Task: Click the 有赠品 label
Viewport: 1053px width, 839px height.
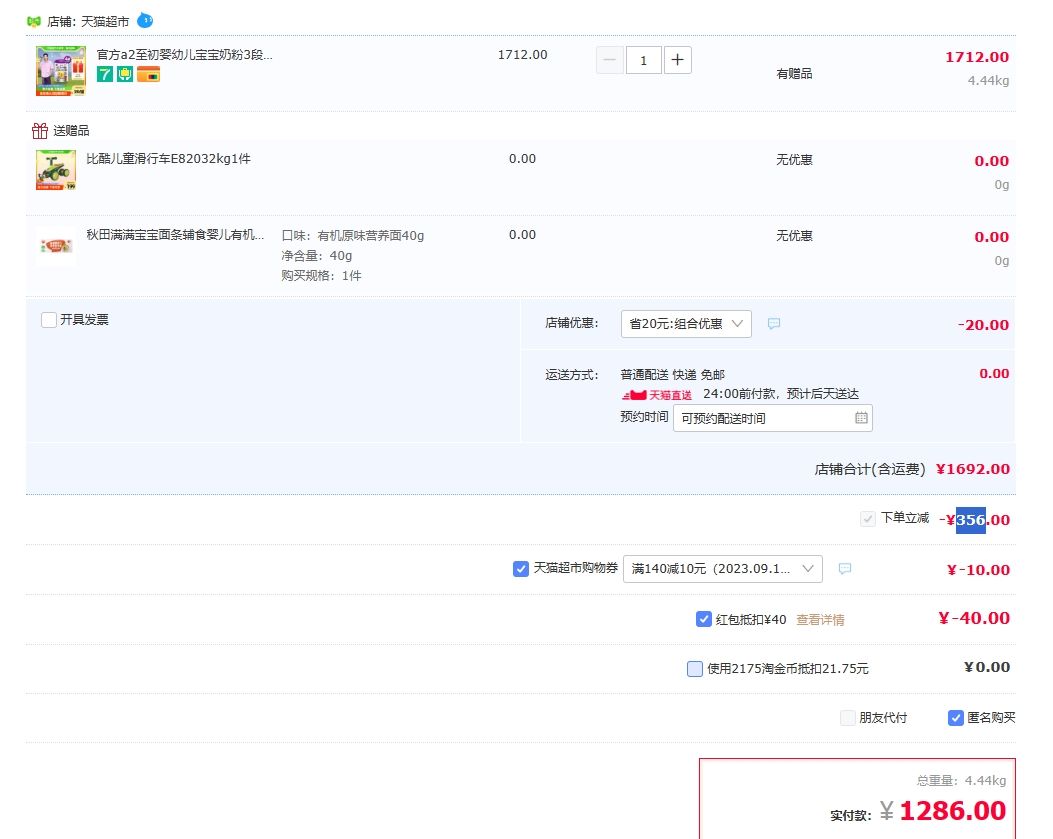Action: click(x=794, y=73)
